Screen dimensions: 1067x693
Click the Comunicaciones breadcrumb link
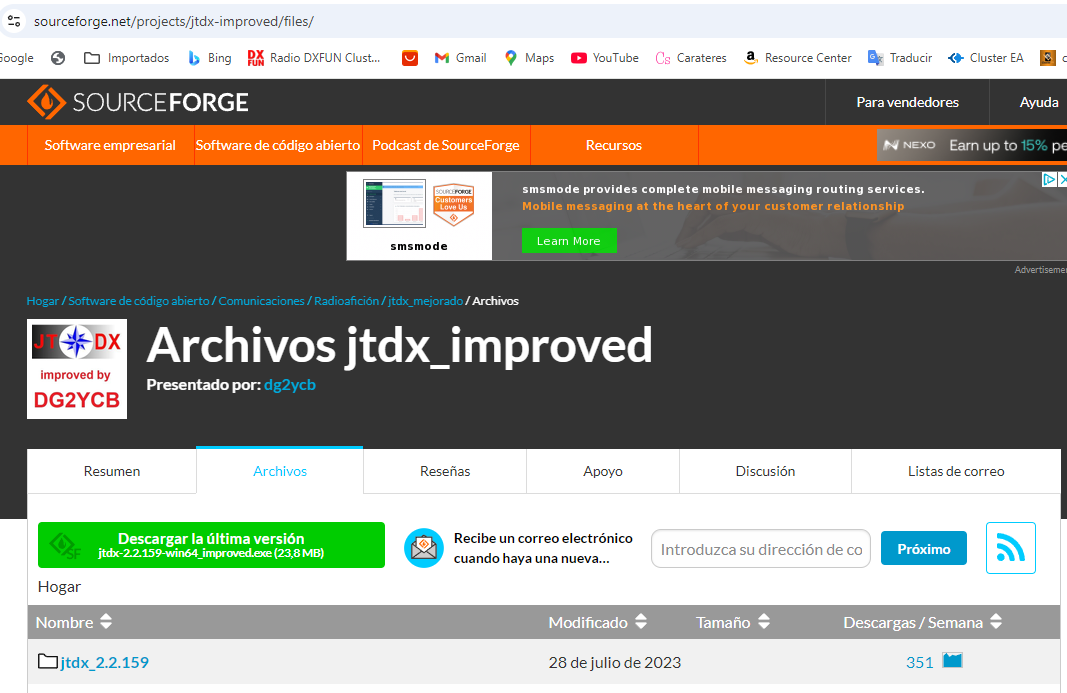pyautogui.click(x=261, y=301)
